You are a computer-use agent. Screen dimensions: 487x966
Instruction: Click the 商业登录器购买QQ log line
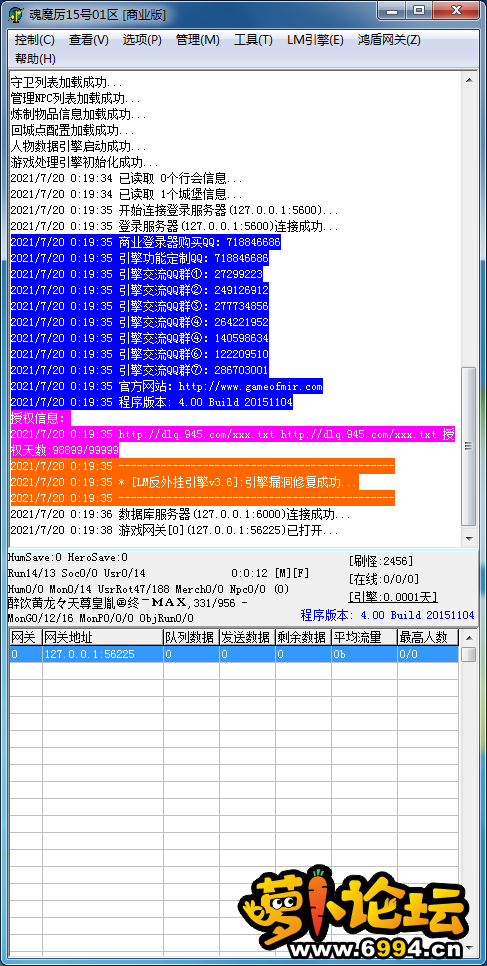pos(145,243)
